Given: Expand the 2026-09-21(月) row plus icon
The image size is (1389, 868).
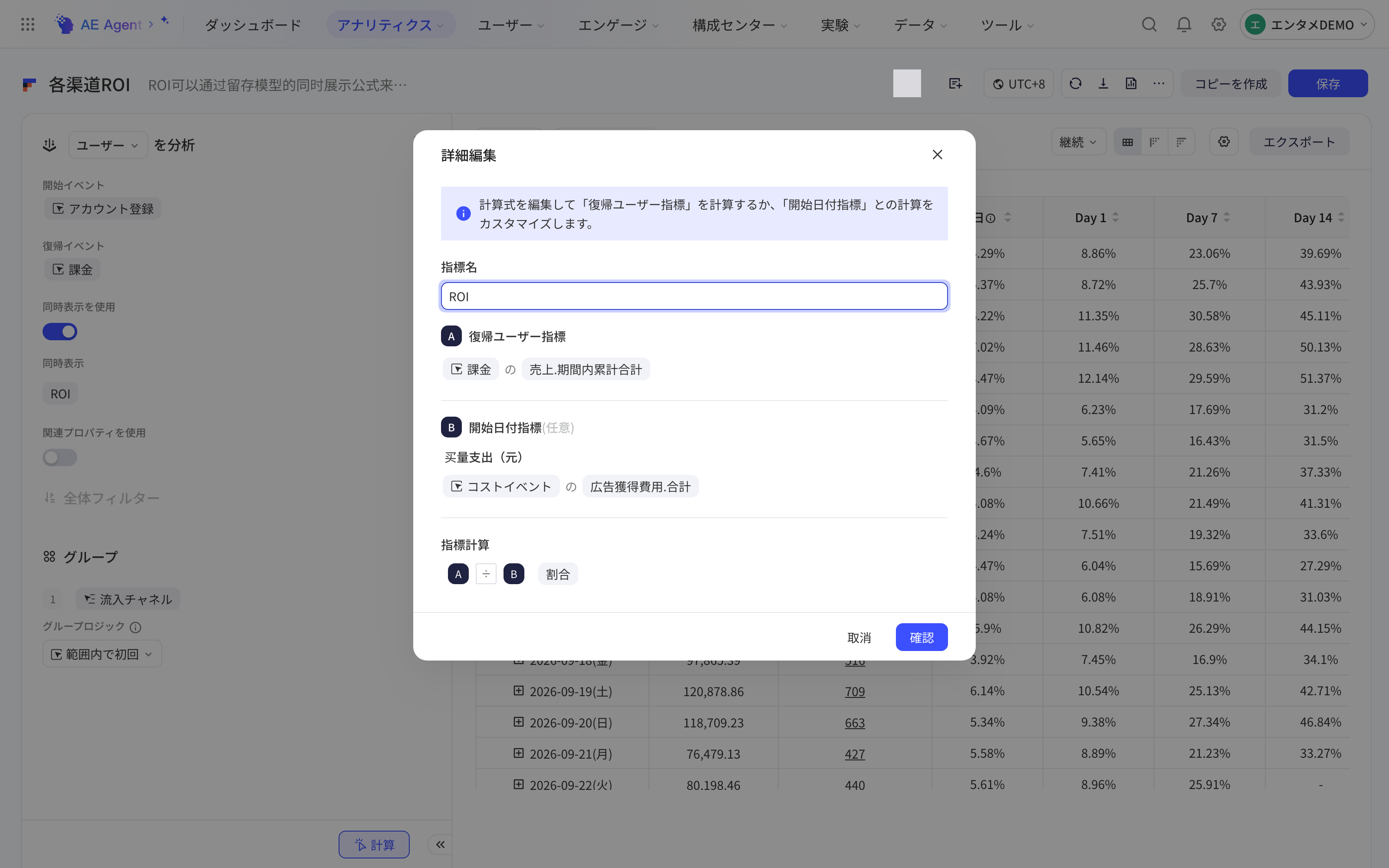Looking at the screenshot, I should 518,753.
